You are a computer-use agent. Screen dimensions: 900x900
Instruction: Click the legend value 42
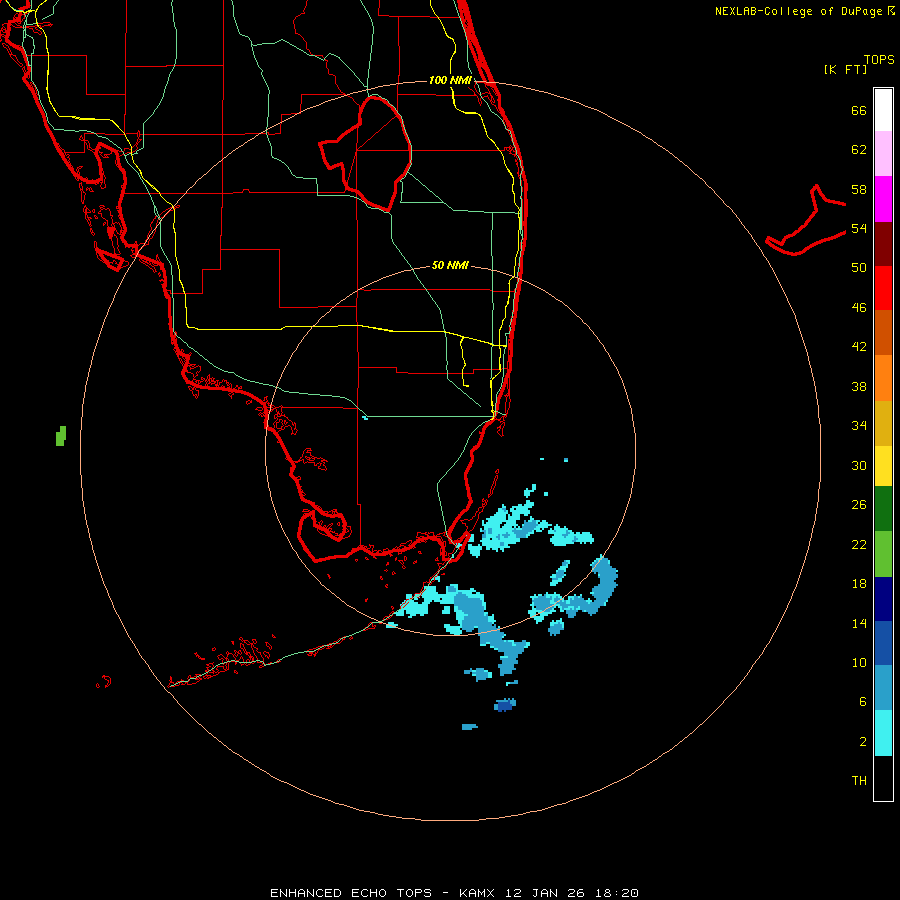(859, 347)
